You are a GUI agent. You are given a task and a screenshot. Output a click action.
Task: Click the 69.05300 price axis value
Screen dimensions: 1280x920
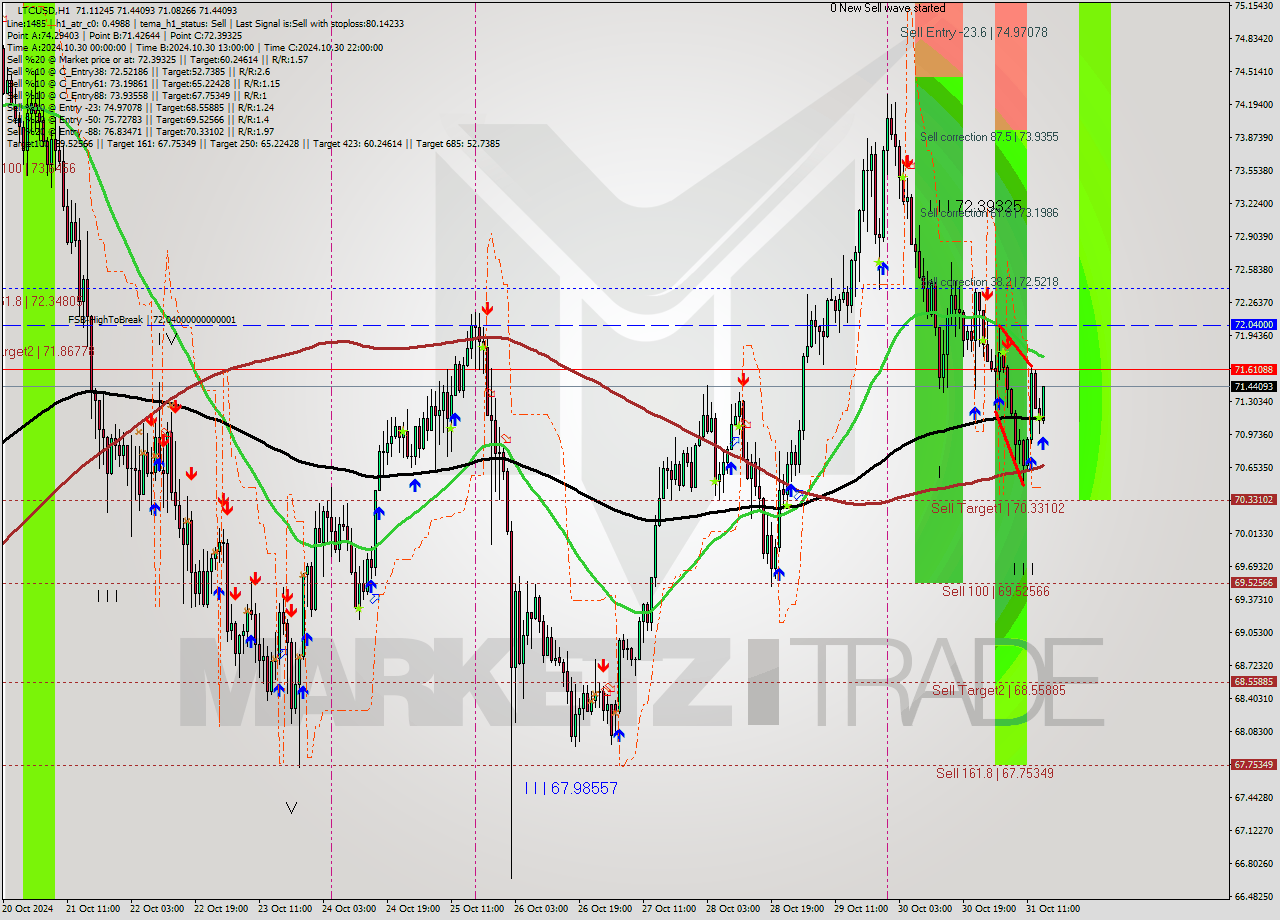point(1254,632)
